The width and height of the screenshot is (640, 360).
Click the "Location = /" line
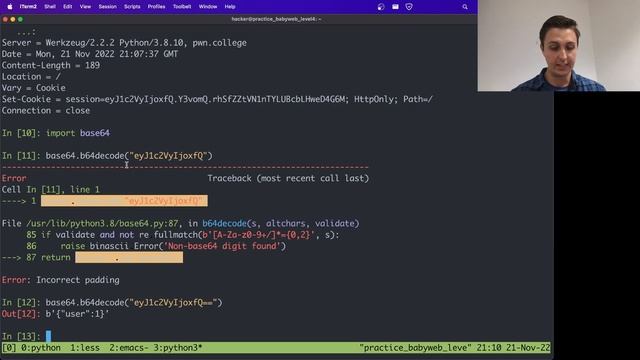(x=31, y=77)
